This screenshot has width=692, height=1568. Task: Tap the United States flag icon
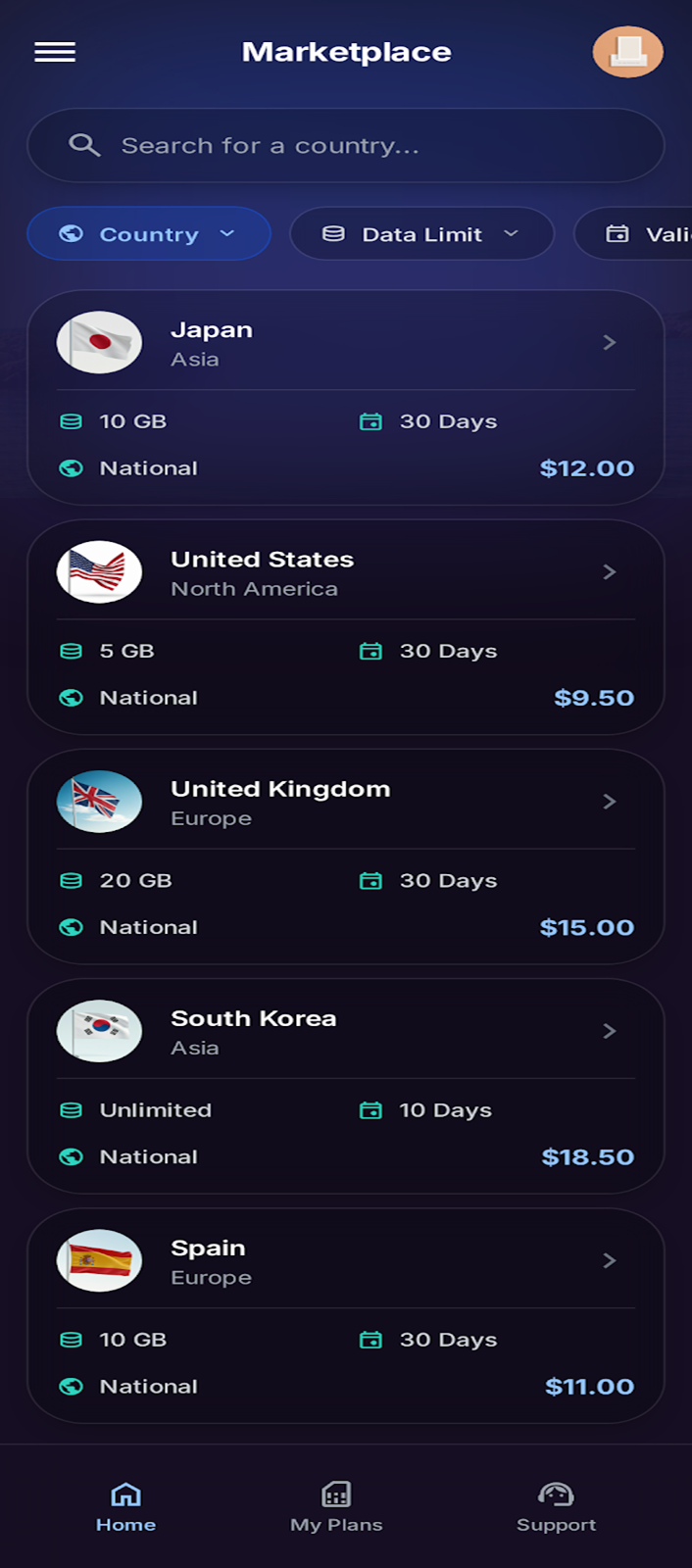tap(99, 571)
